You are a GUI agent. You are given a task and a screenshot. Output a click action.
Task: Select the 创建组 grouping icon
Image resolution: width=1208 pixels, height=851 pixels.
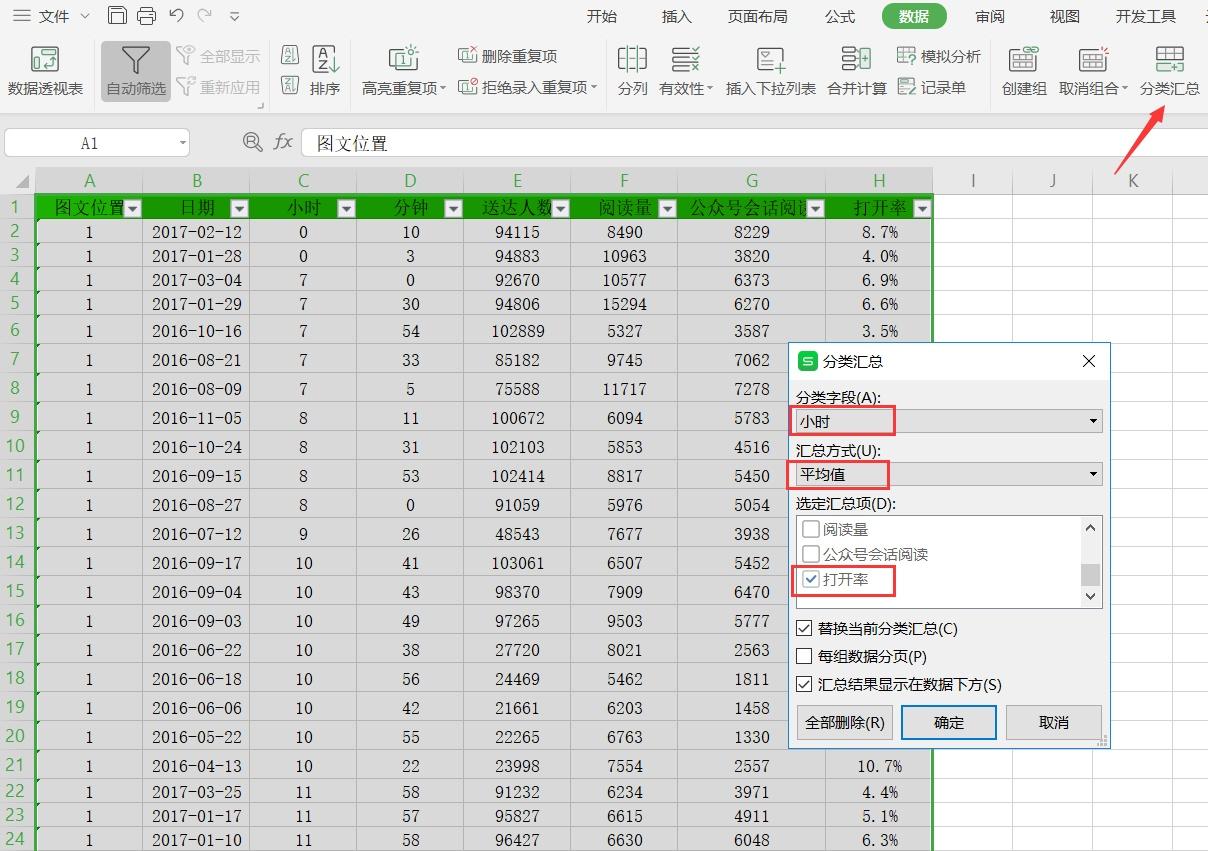tap(1022, 70)
